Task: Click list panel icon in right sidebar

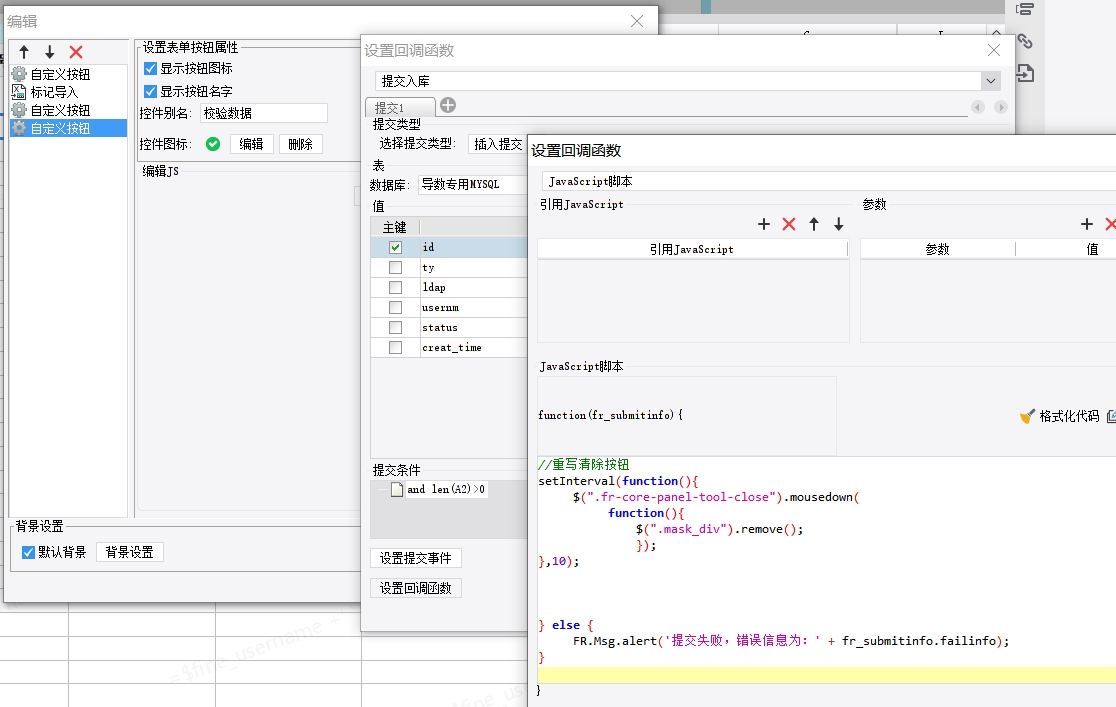Action: [1025, 9]
